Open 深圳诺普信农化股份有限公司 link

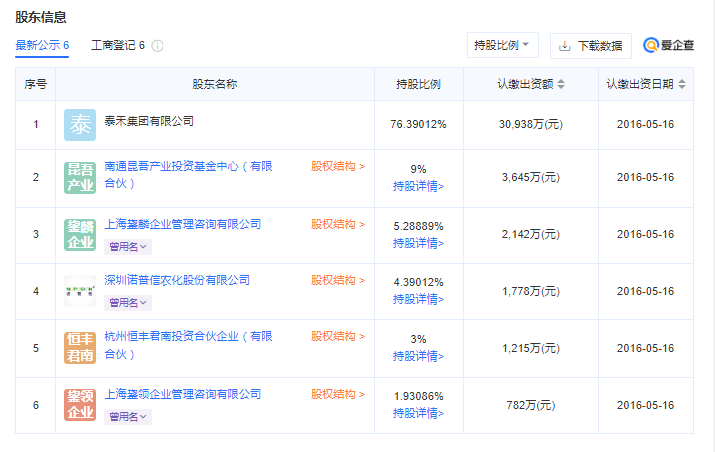[x=177, y=280]
